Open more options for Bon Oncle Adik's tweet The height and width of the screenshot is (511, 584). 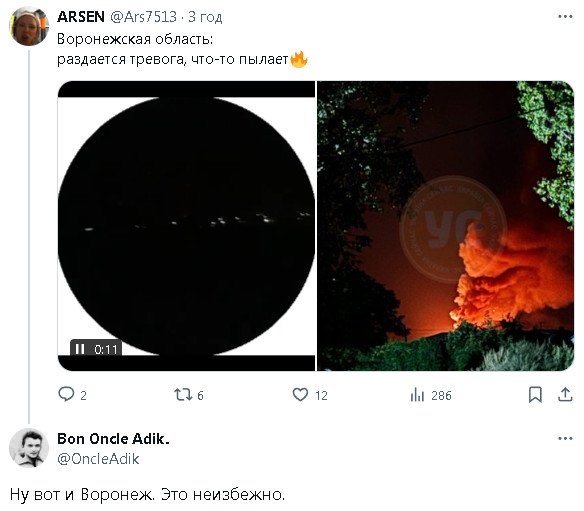(x=565, y=438)
